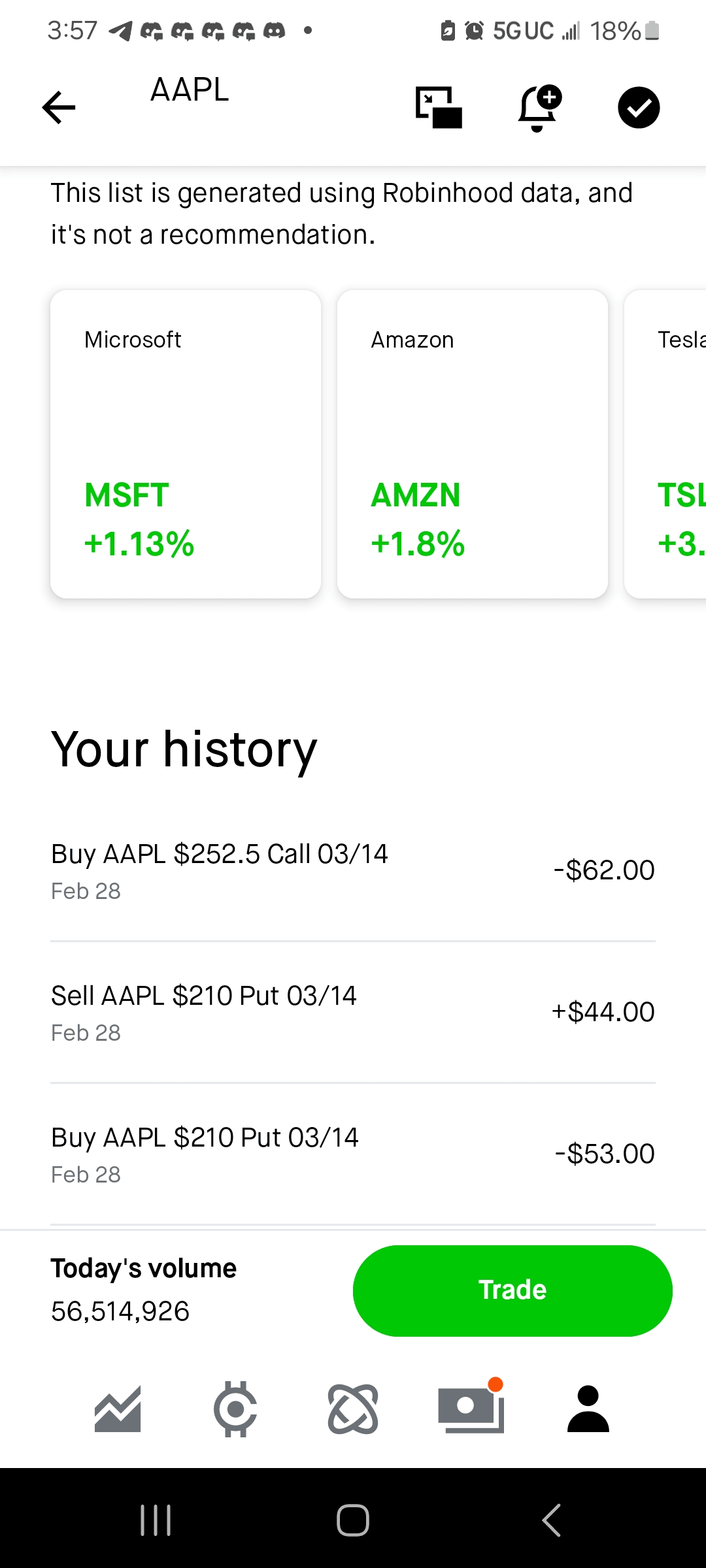Open the crypto tab in bottom bar
The height and width of the screenshot is (1568, 706).
[235, 1409]
